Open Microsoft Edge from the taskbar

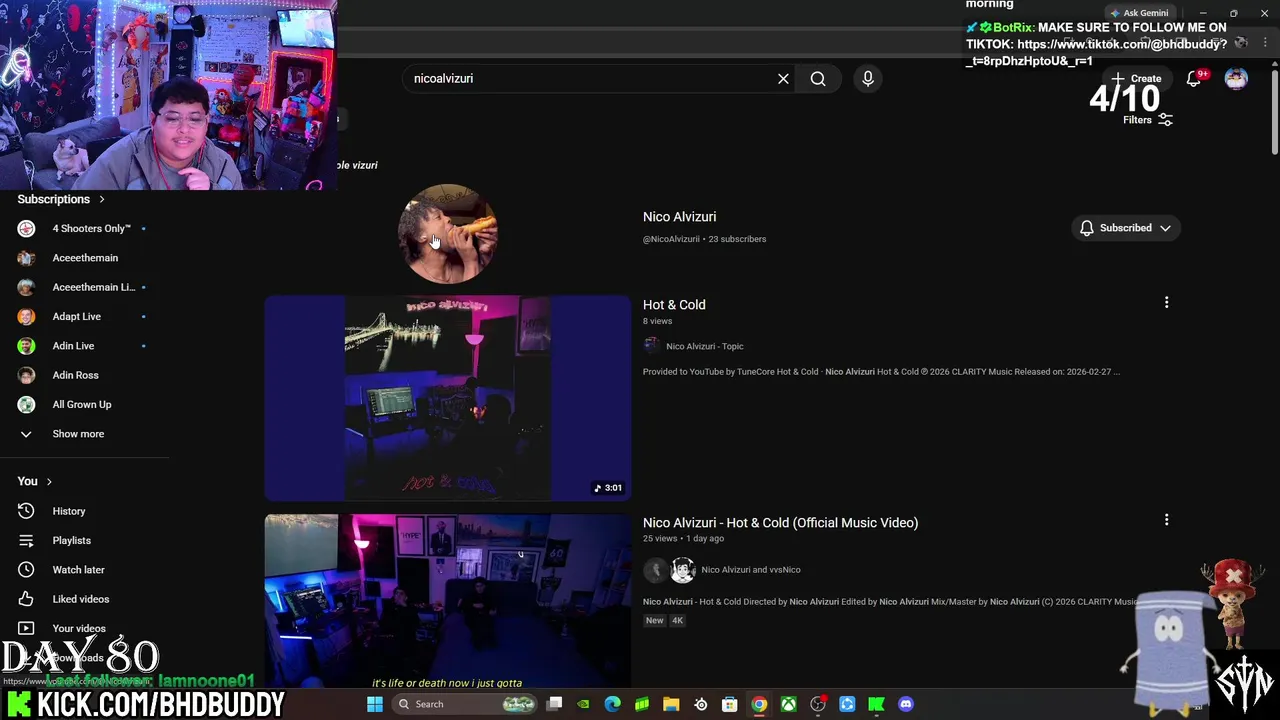coord(613,704)
